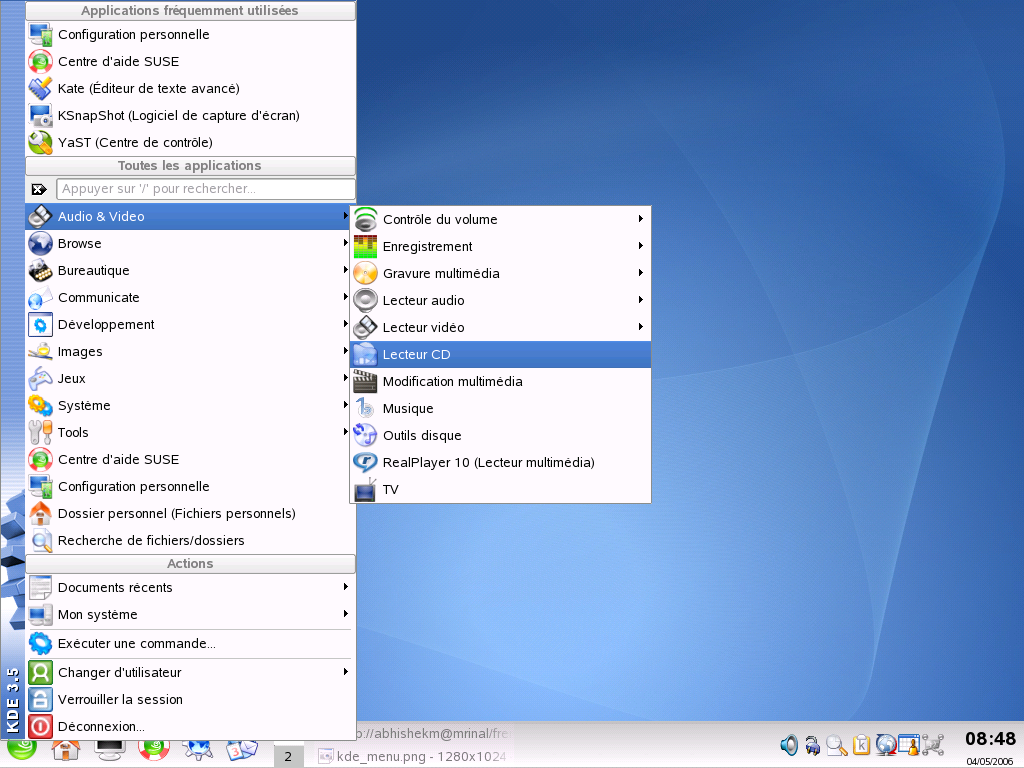This screenshot has height=768, width=1024.
Task: Click Déconnexion to log out
Action: click(x=190, y=727)
